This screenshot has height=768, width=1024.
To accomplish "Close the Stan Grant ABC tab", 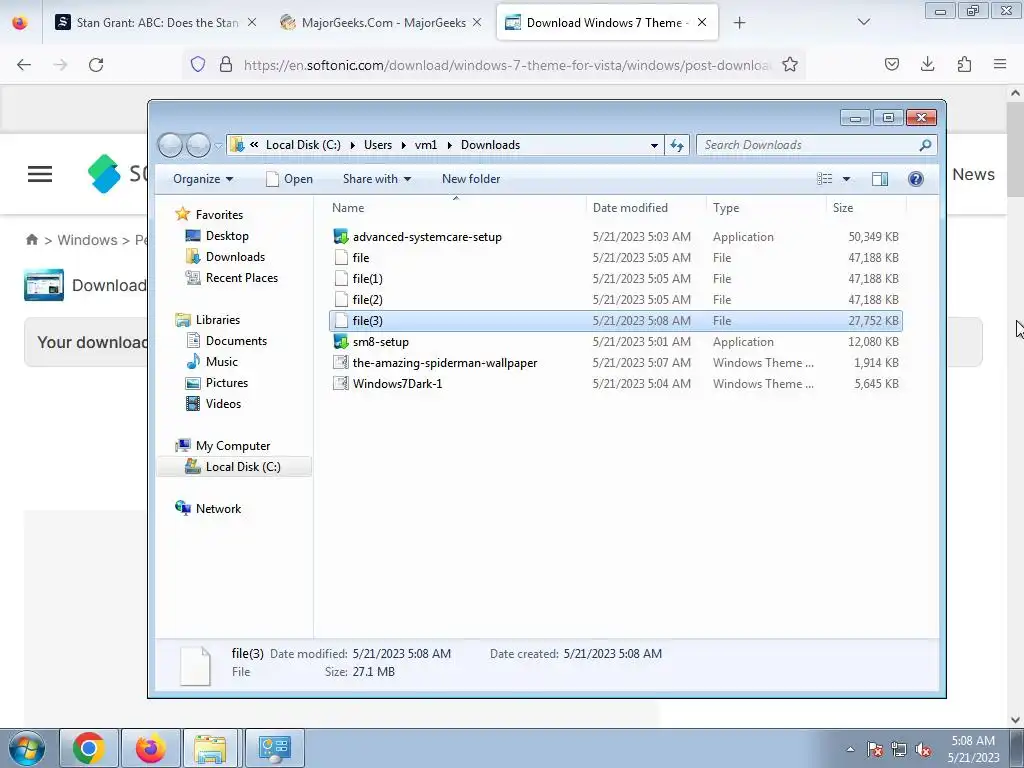I will pyautogui.click(x=252, y=22).
